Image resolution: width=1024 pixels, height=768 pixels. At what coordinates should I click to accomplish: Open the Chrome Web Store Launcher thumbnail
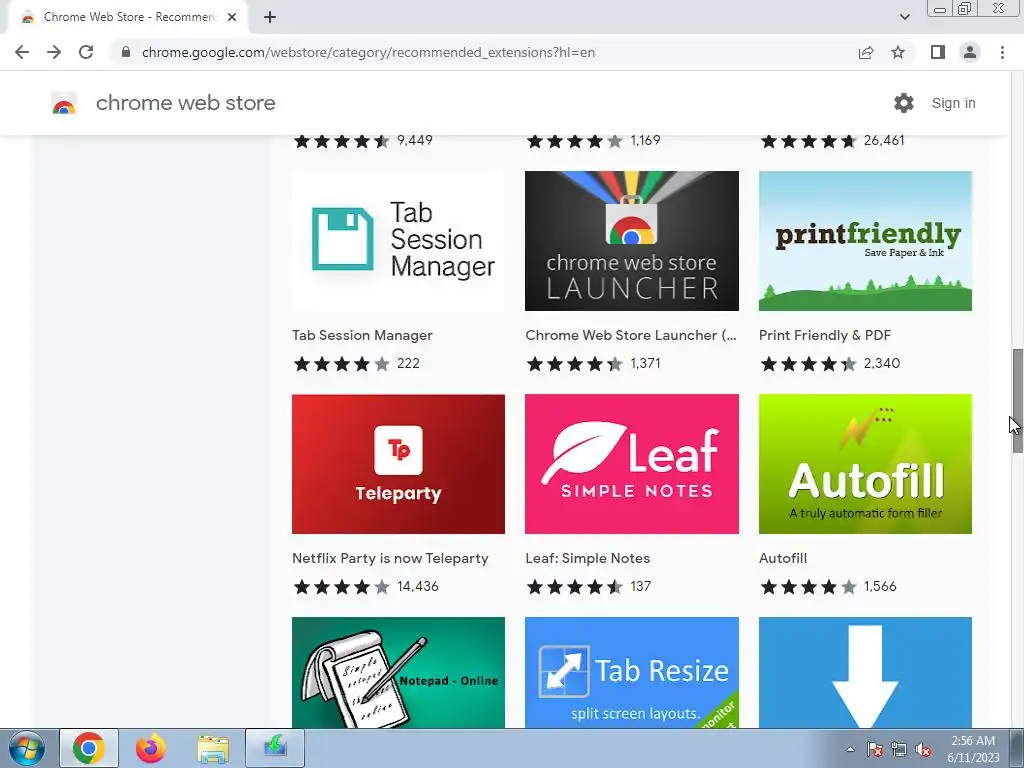coord(632,241)
